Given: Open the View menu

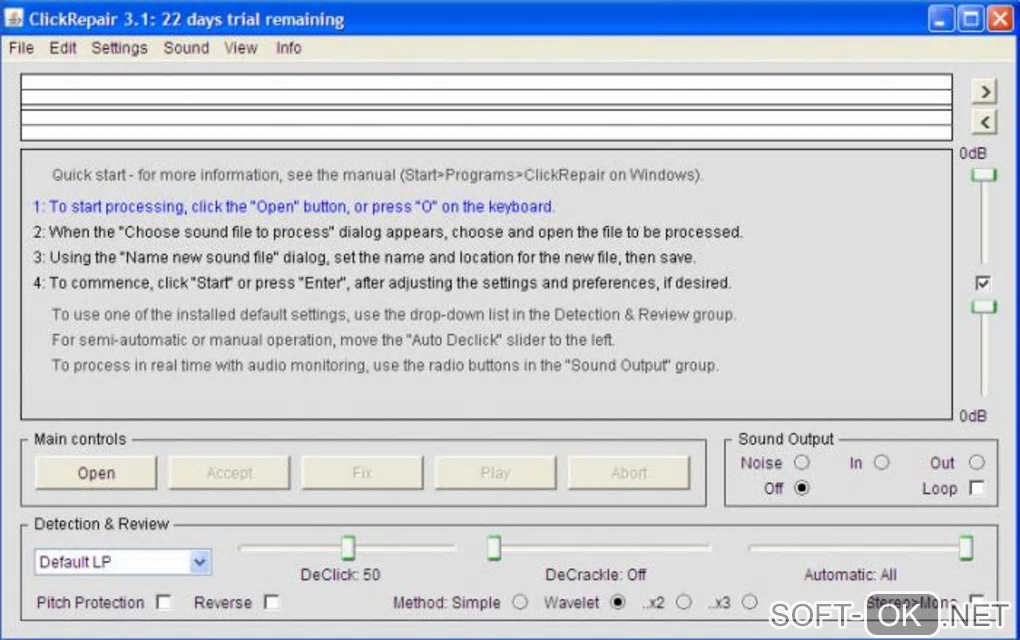Looking at the screenshot, I should 241,48.
